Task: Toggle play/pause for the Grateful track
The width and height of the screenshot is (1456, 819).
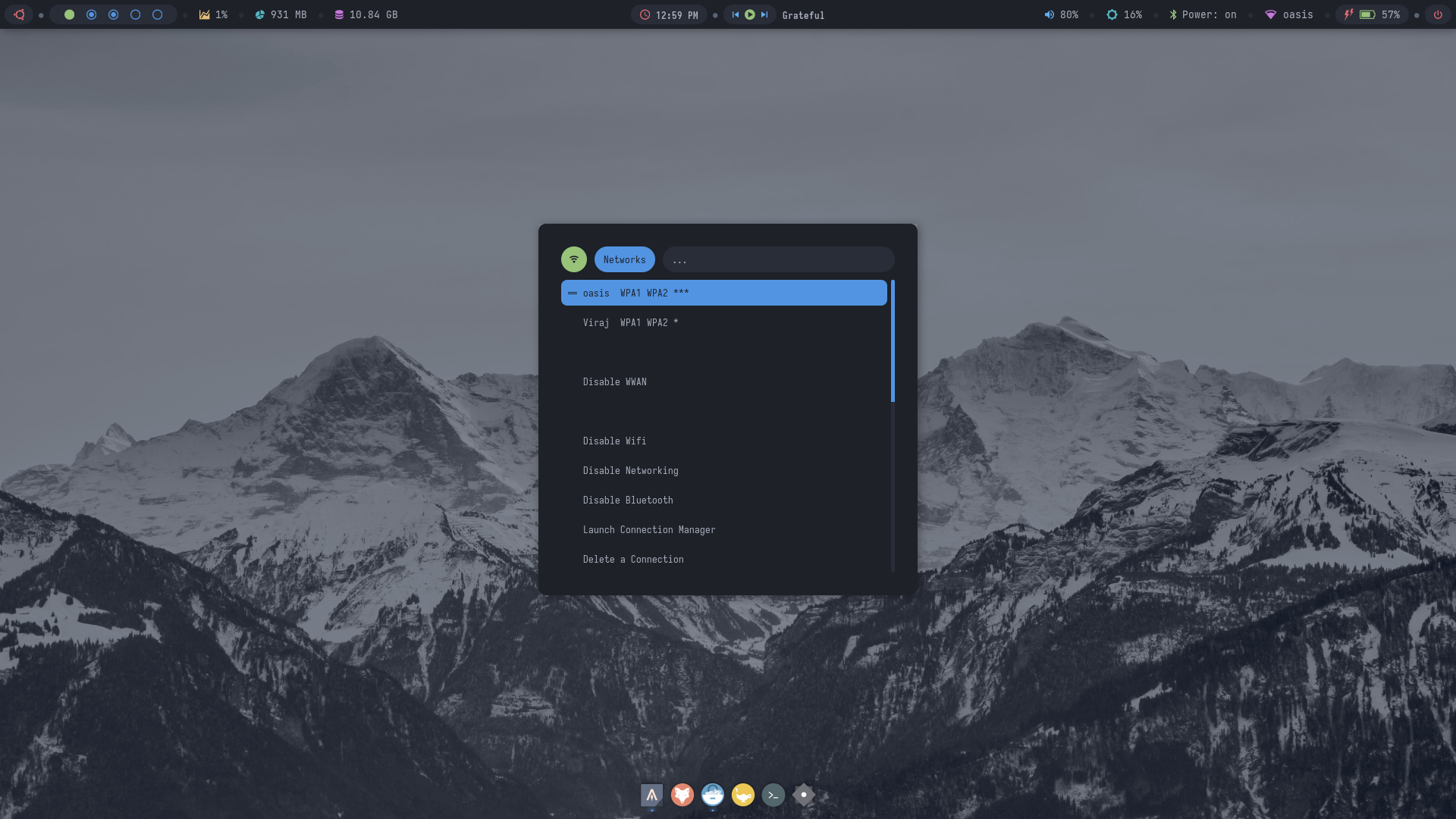Action: (x=749, y=14)
